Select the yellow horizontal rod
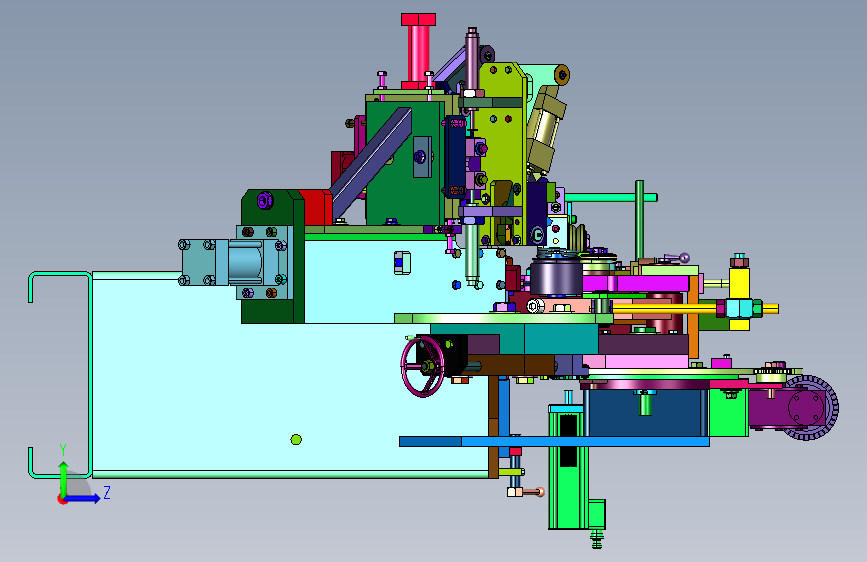Screen dimensions: 867x562 coord(666,309)
